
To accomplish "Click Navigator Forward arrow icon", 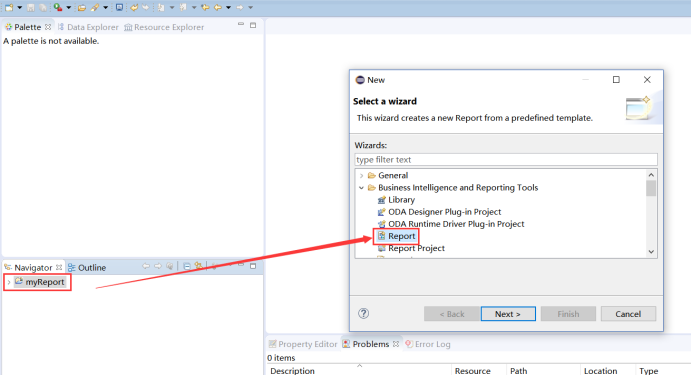I will click(158, 266).
